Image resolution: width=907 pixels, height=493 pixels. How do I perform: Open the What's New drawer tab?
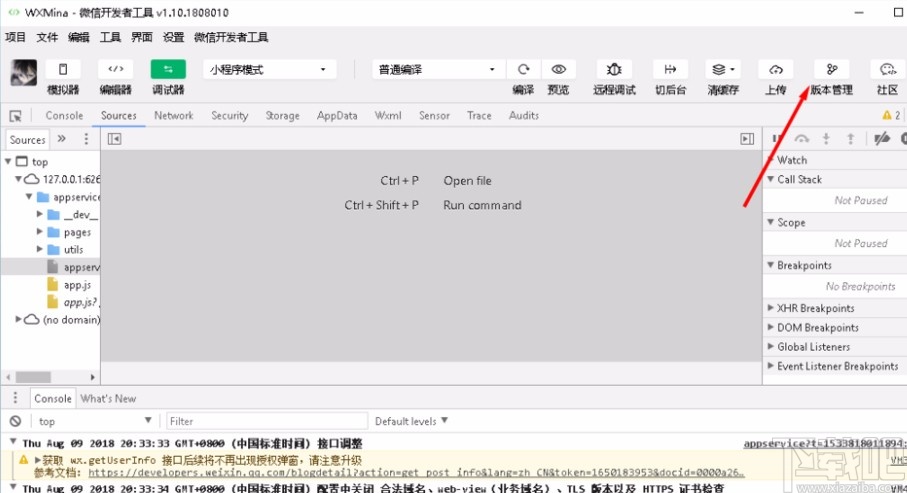[108, 399]
